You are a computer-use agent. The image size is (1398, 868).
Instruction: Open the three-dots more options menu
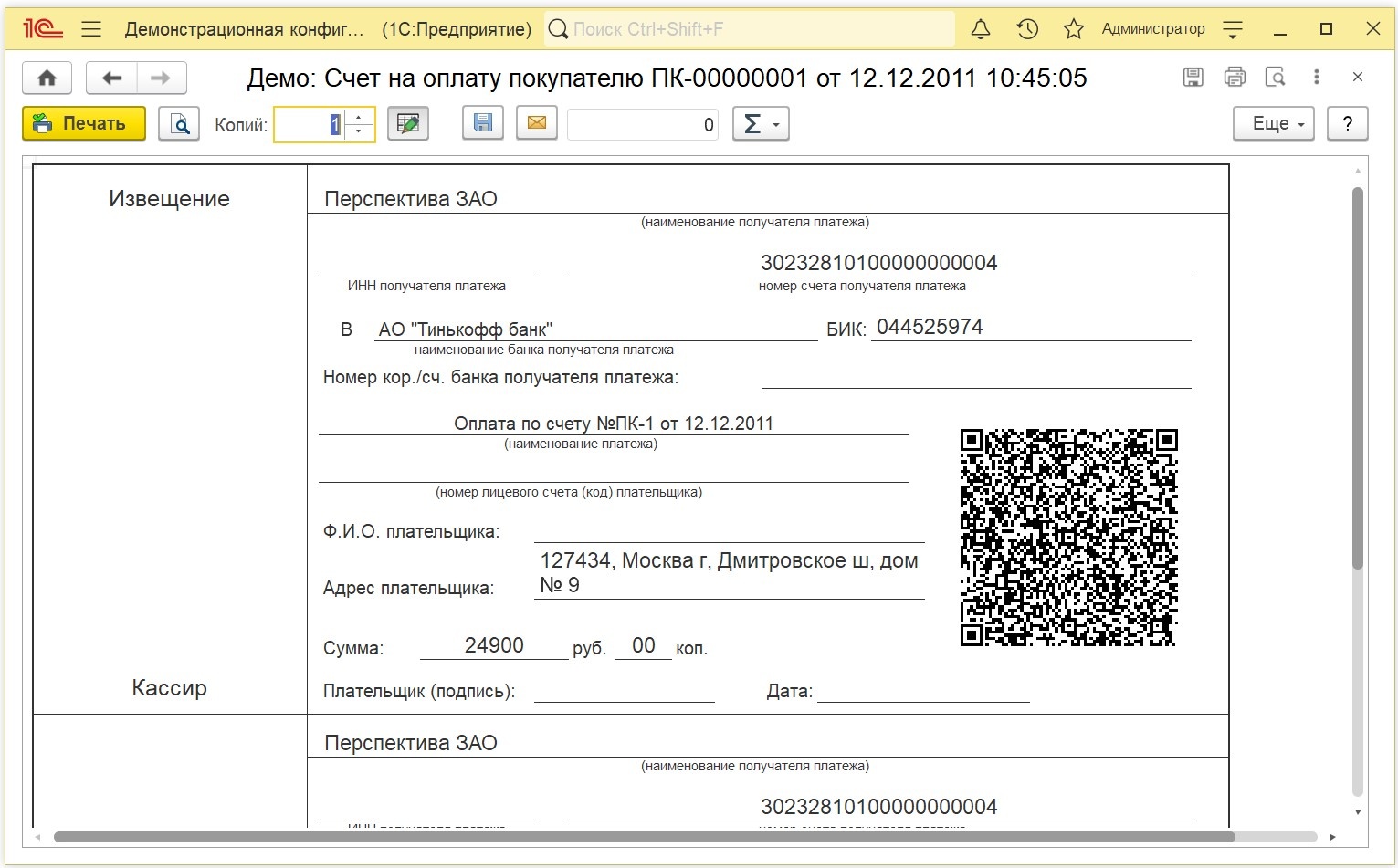tap(1316, 78)
